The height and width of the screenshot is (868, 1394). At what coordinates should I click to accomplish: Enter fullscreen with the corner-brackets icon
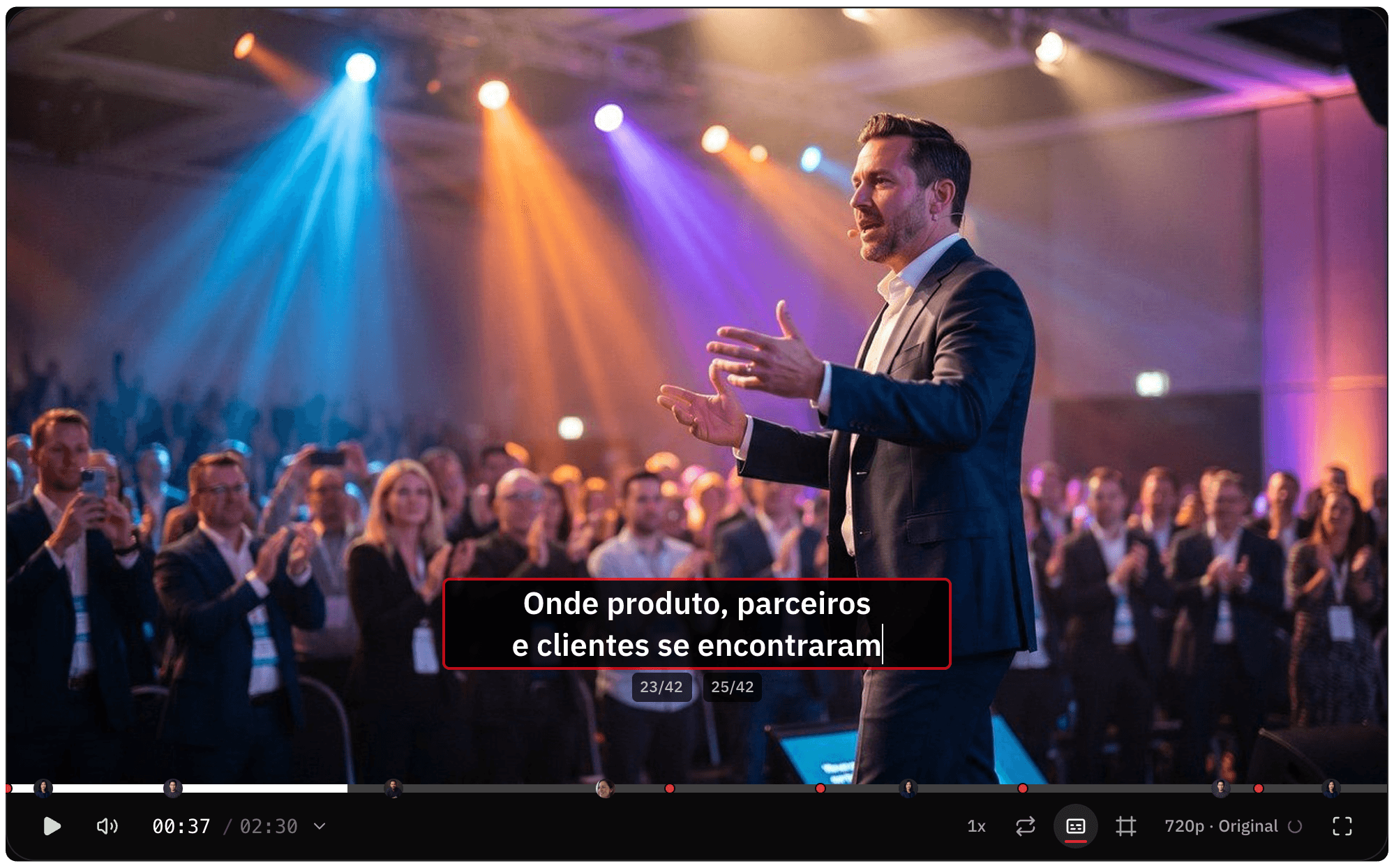[1342, 826]
